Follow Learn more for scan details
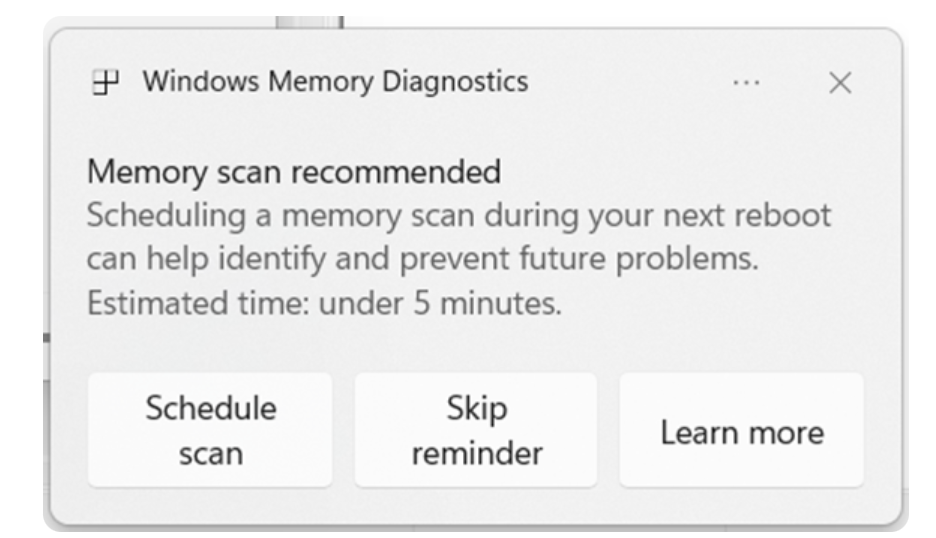Screen dimensions: 936x538 click(742, 431)
